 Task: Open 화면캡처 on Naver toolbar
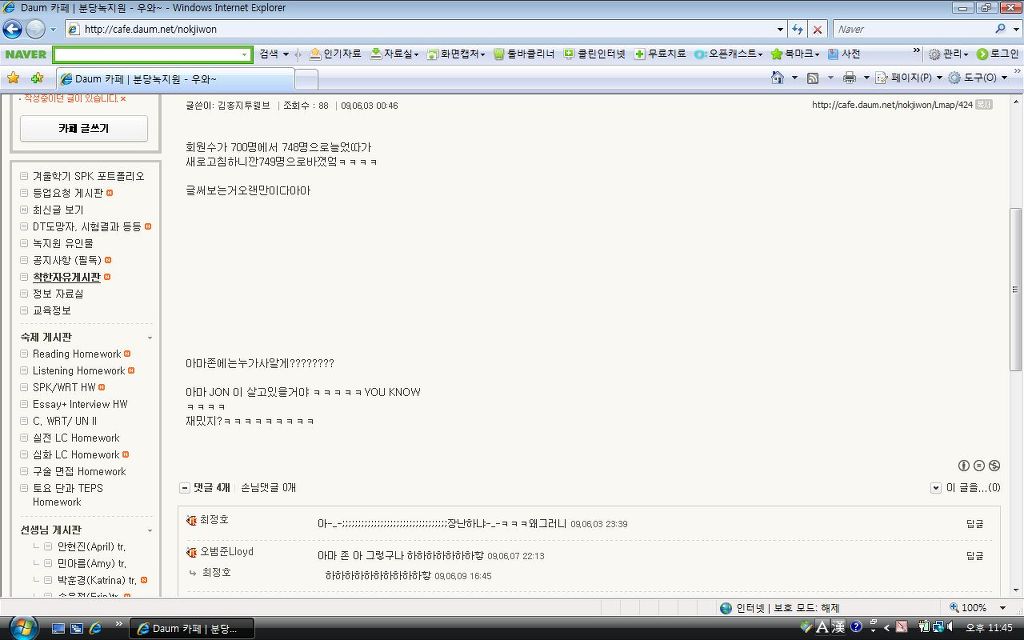pyautogui.click(x=456, y=54)
